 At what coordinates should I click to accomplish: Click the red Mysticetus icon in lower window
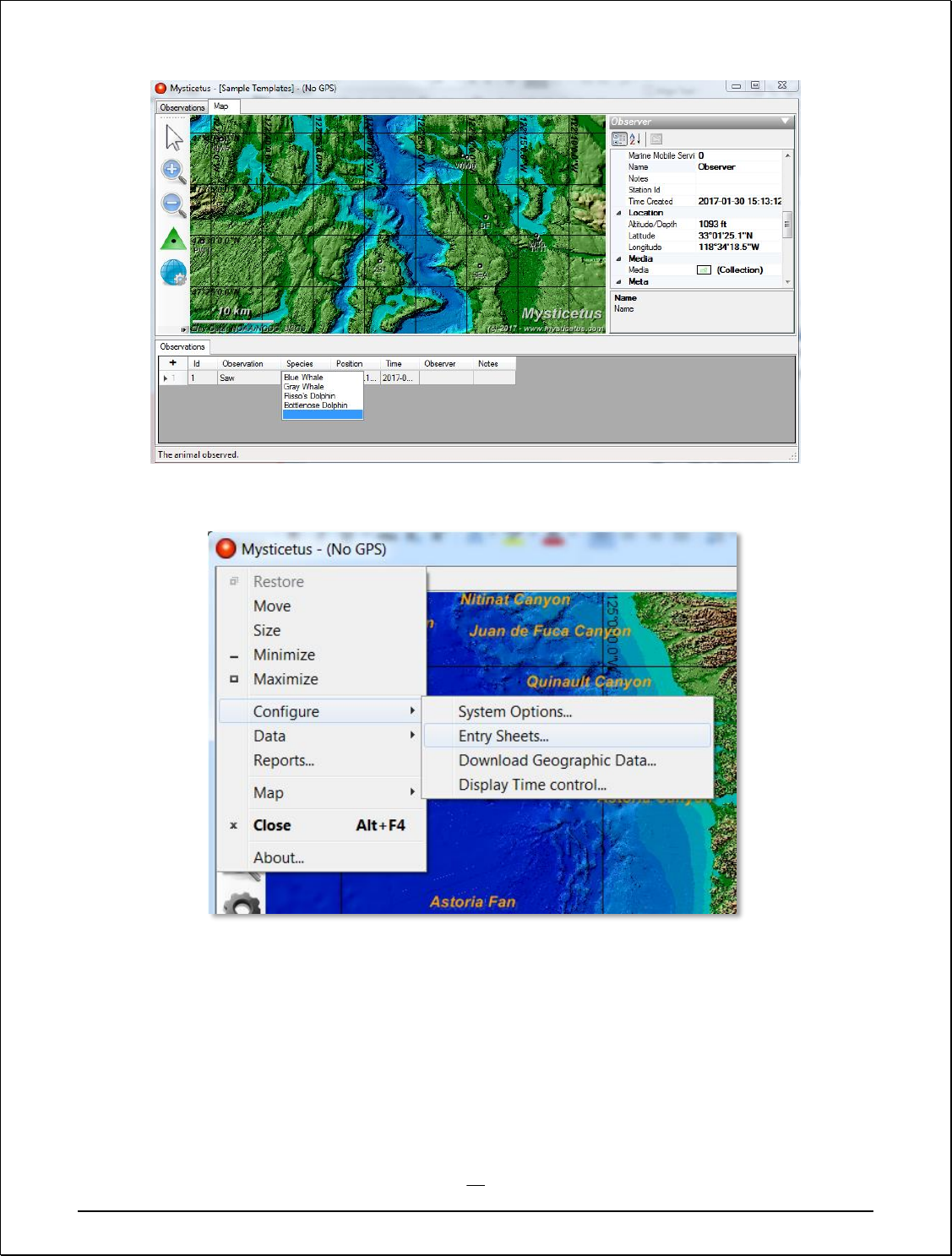pos(226,548)
